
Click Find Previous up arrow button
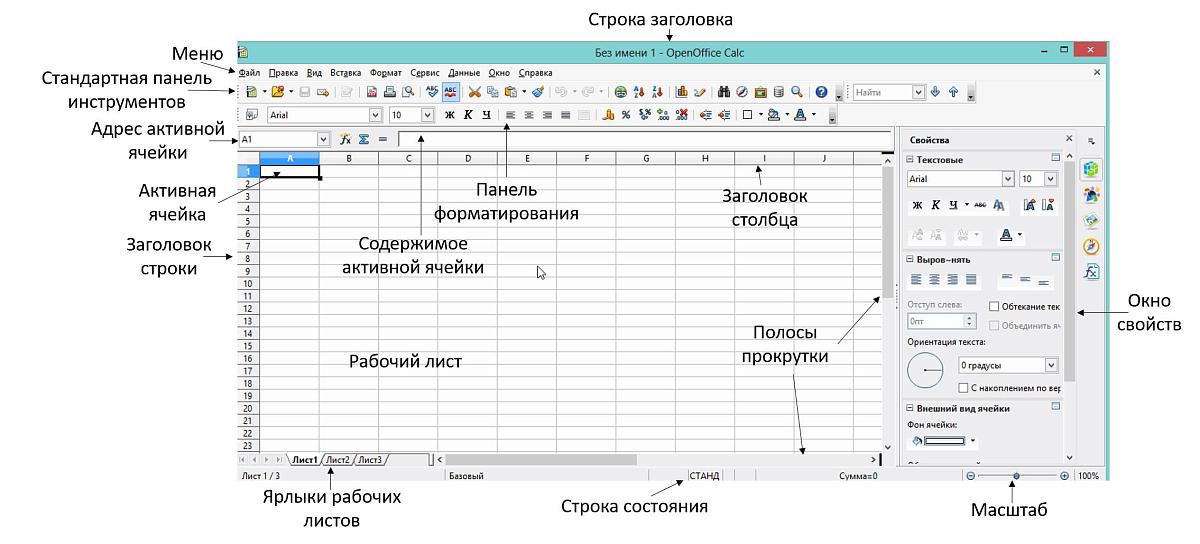(953, 92)
